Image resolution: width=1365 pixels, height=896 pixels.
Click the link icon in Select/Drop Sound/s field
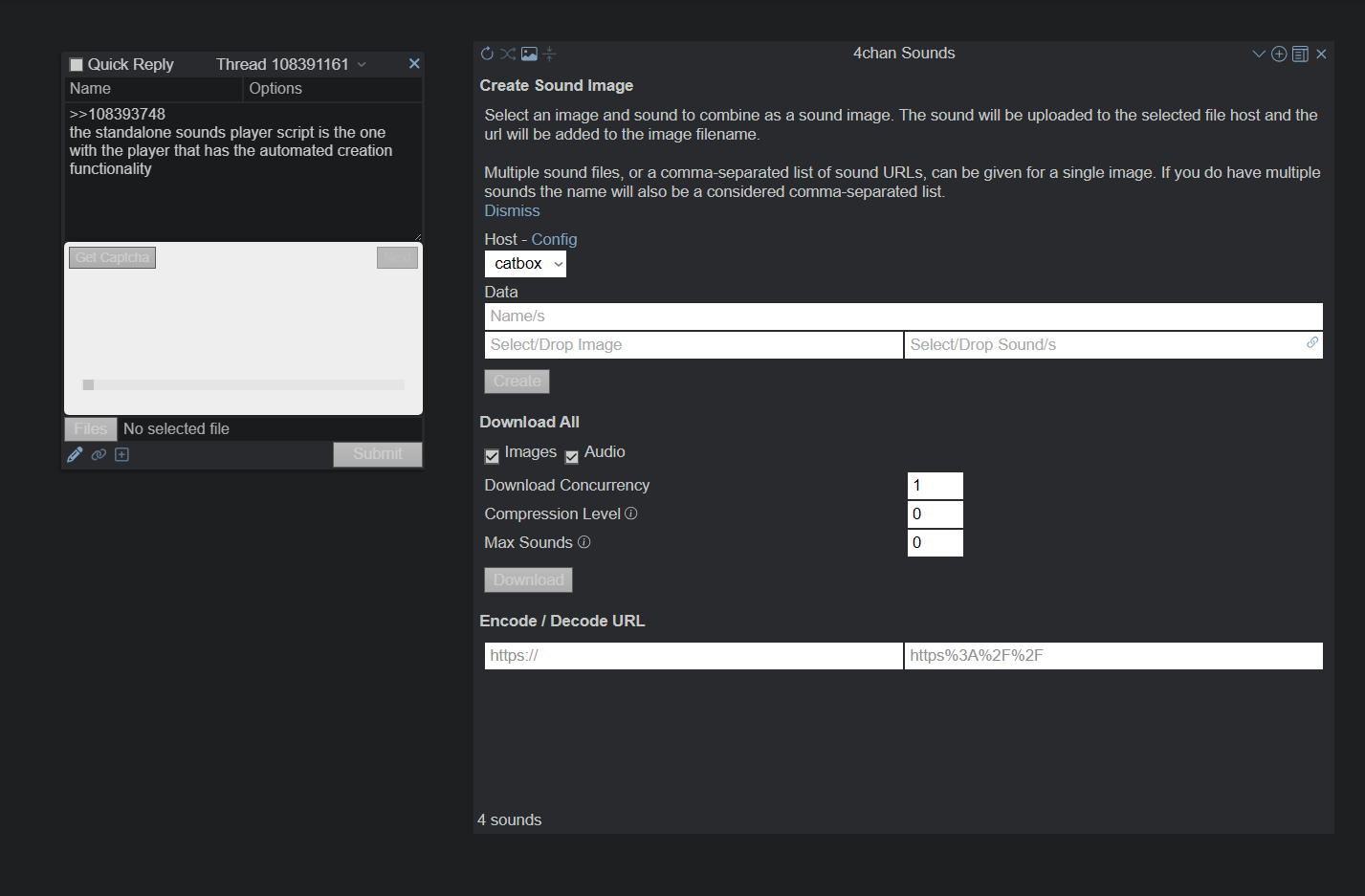(x=1312, y=342)
